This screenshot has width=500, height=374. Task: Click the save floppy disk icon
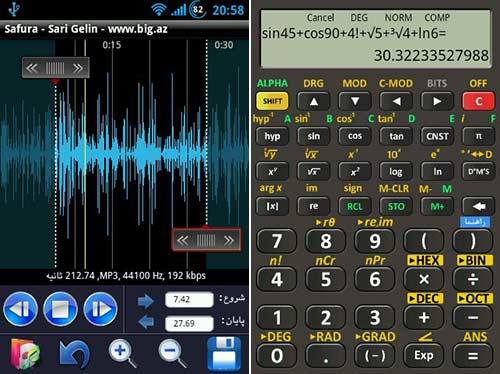point(224,354)
